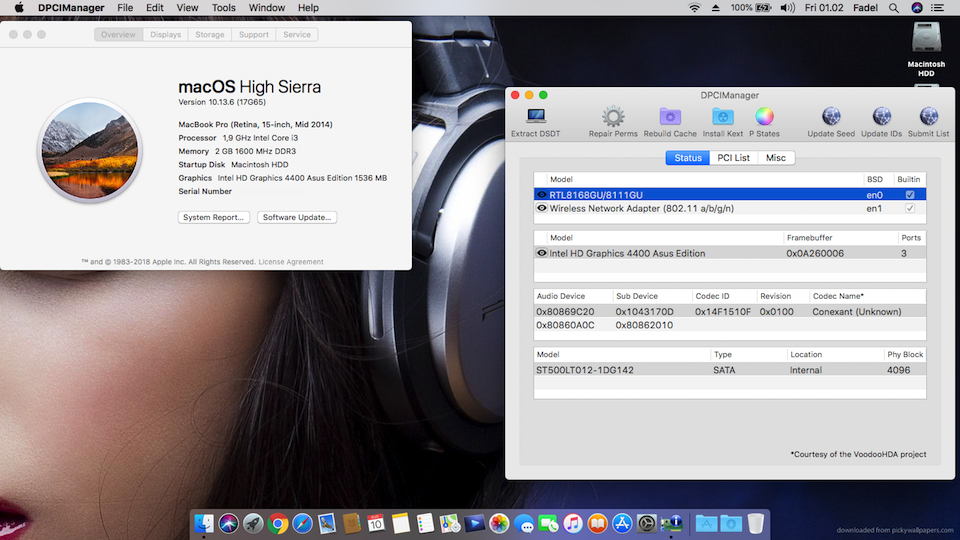The image size is (960, 540).
Task: Open the File menu
Action: 125,8
